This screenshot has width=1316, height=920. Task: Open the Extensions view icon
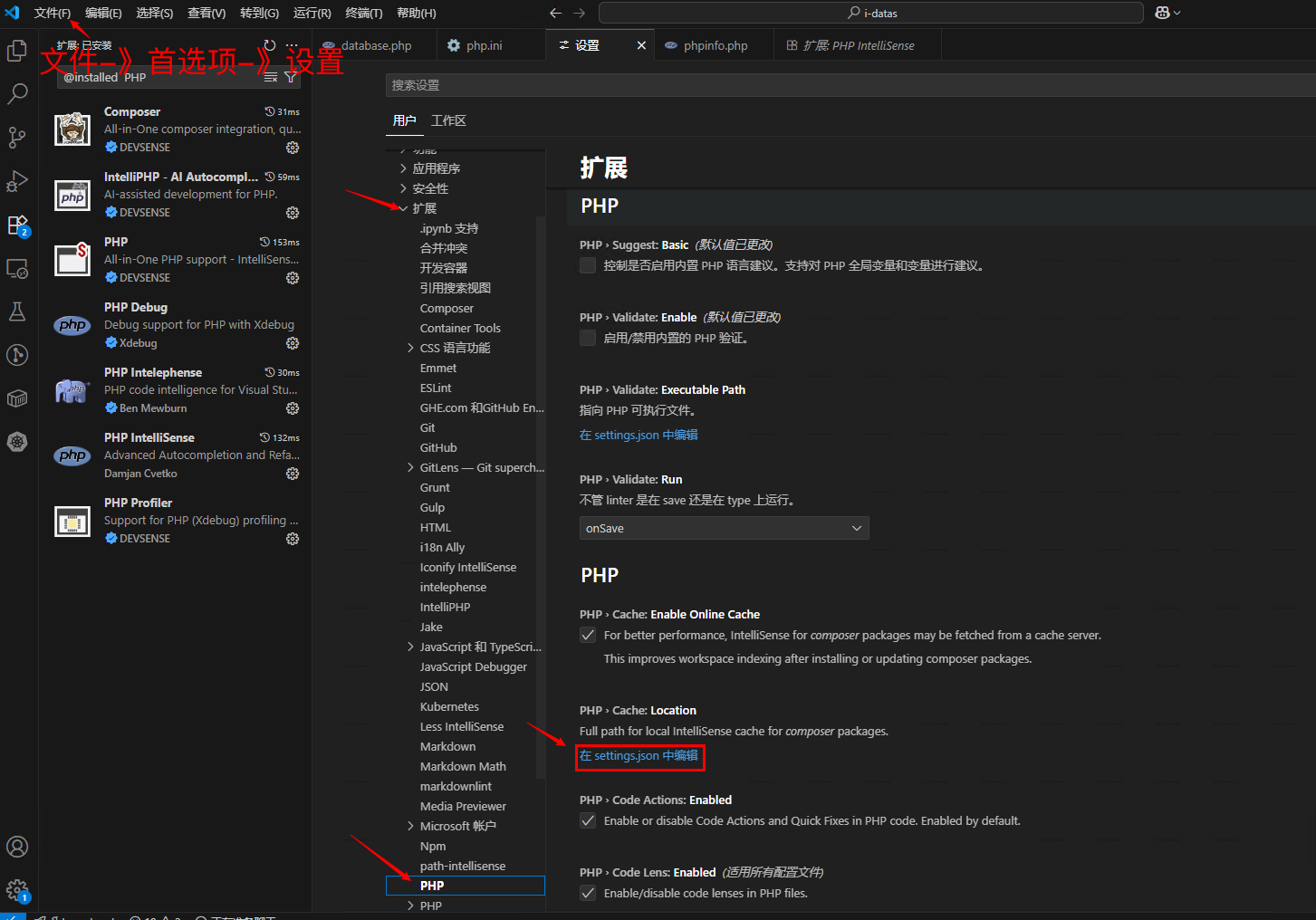tap(17, 225)
